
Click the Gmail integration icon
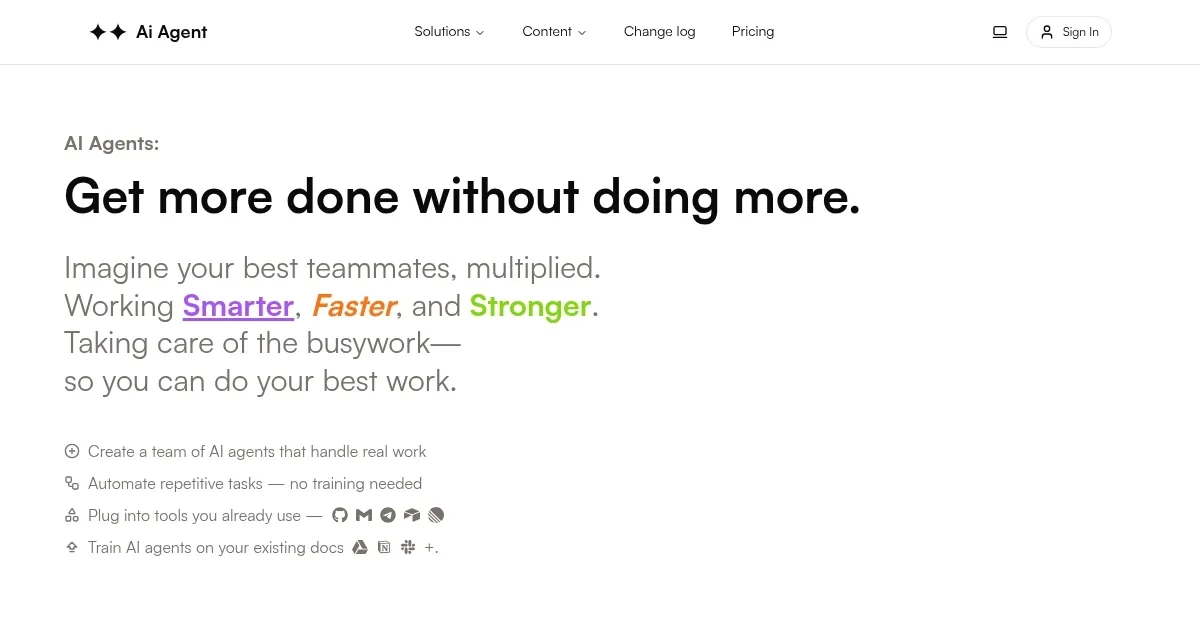(x=364, y=515)
